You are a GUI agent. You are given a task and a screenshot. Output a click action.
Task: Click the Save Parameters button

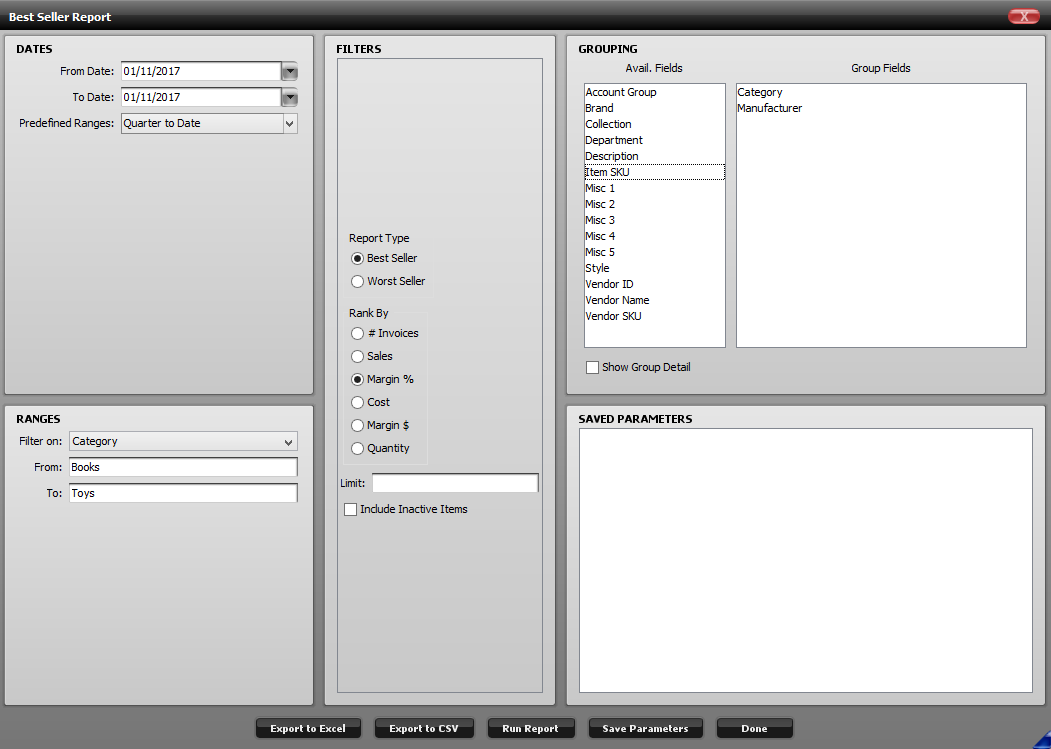(645, 729)
